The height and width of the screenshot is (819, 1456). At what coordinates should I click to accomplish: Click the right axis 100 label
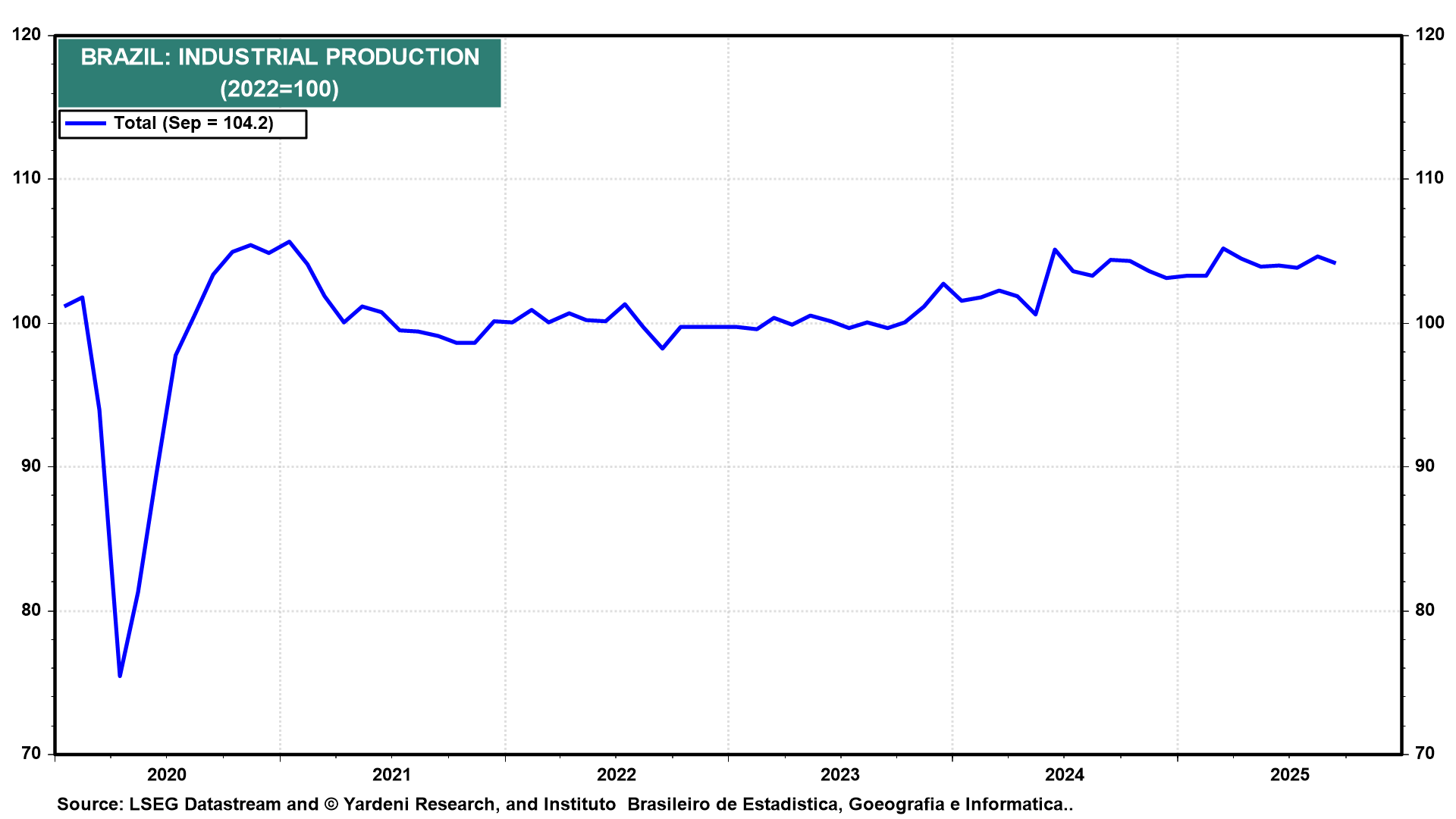[x=1429, y=323]
